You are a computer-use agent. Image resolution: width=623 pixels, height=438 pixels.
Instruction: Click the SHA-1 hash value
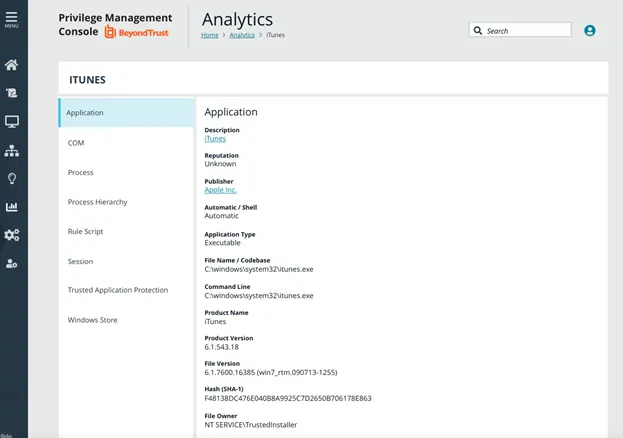(x=288, y=398)
